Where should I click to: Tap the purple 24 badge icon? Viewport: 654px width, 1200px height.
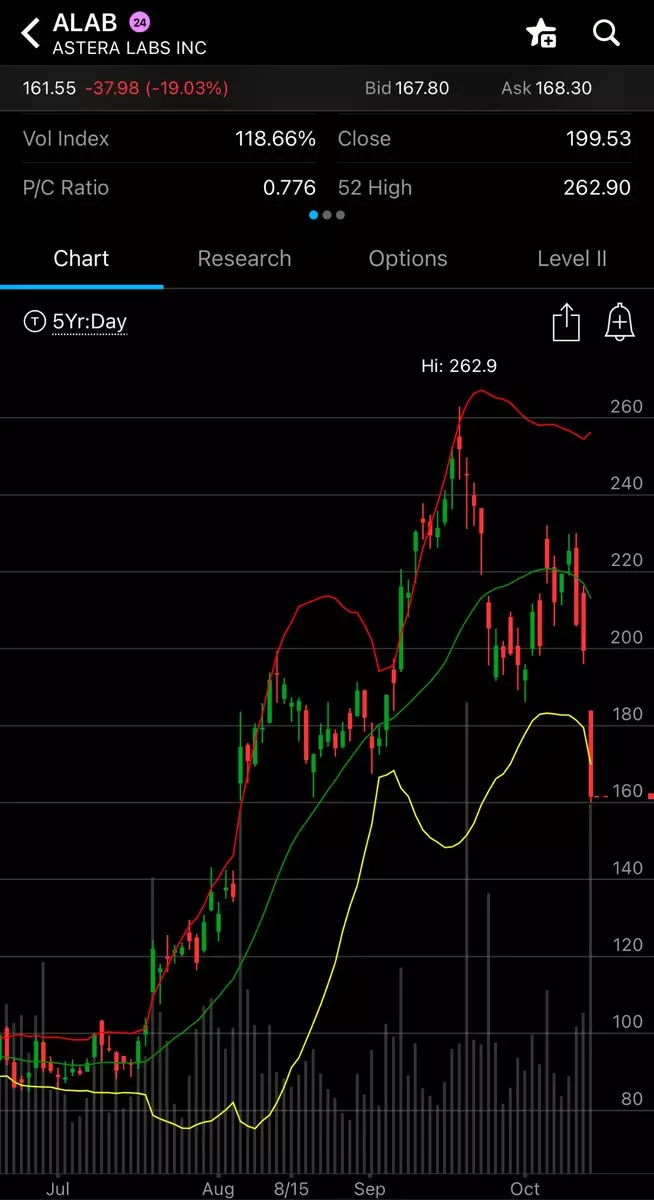[x=139, y=22]
